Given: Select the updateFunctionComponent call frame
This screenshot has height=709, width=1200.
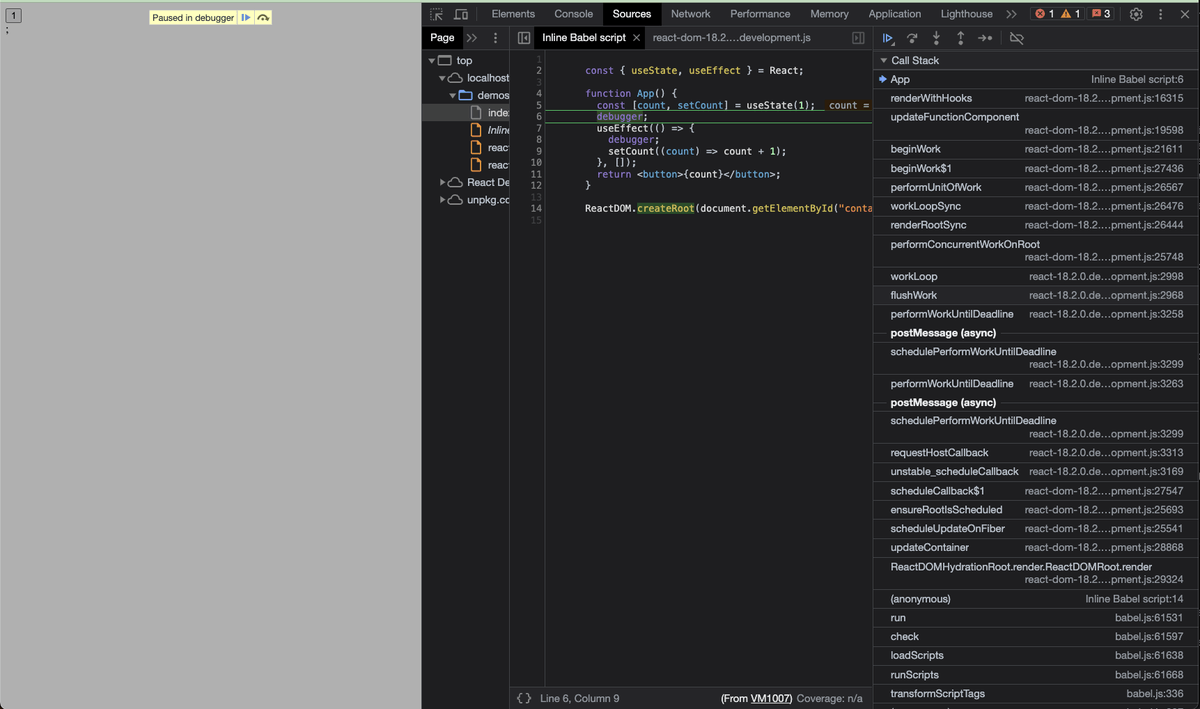Looking at the screenshot, I should point(1036,124).
